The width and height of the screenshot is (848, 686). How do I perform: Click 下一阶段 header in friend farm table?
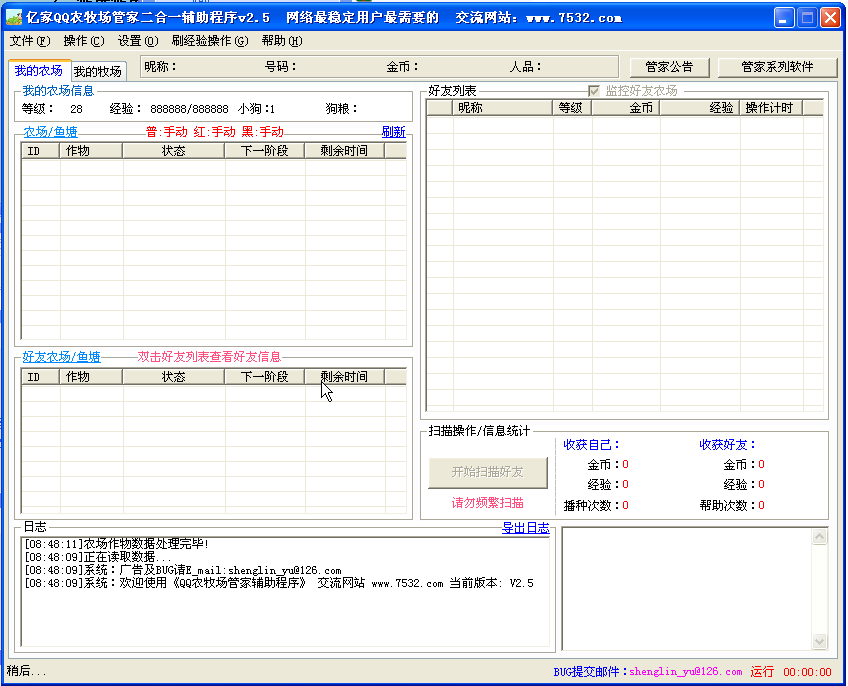265,377
